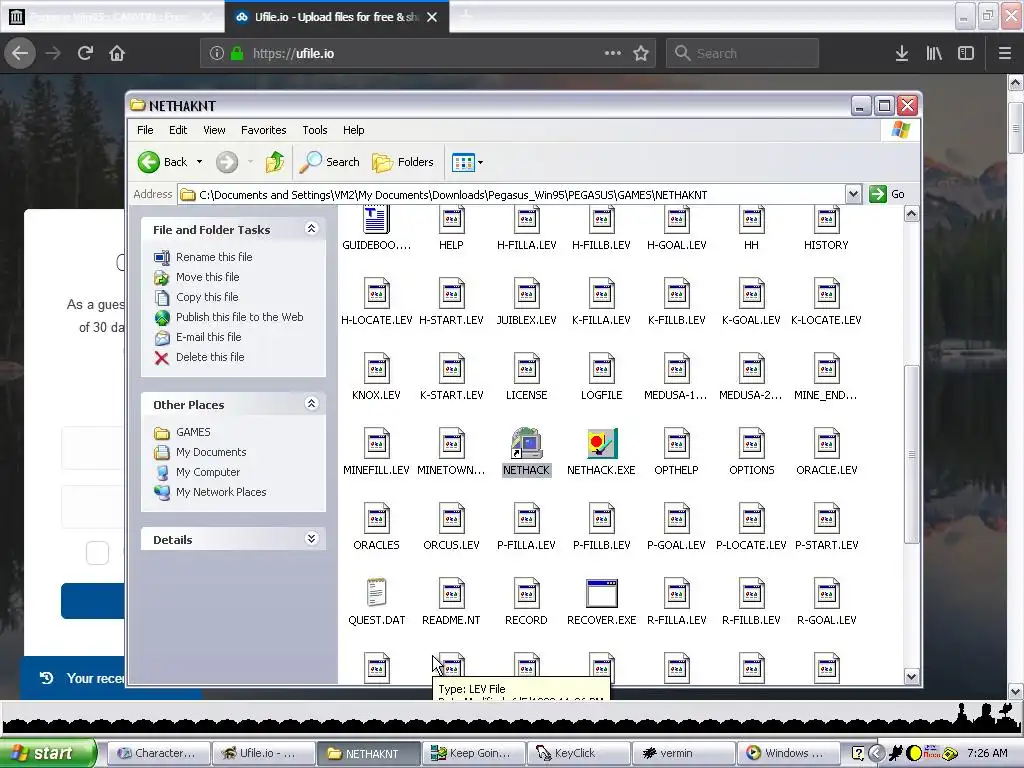Open the File menu
The image size is (1024, 768).
(145, 130)
